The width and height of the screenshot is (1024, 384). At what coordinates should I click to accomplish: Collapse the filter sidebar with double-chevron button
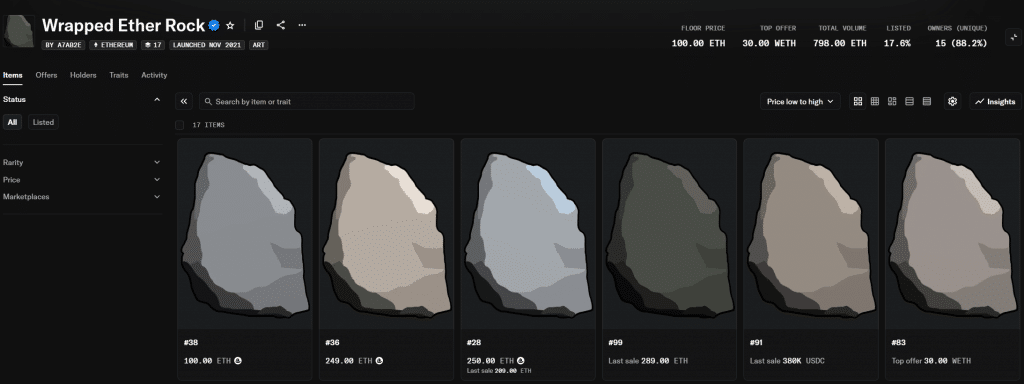[x=184, y=101]
